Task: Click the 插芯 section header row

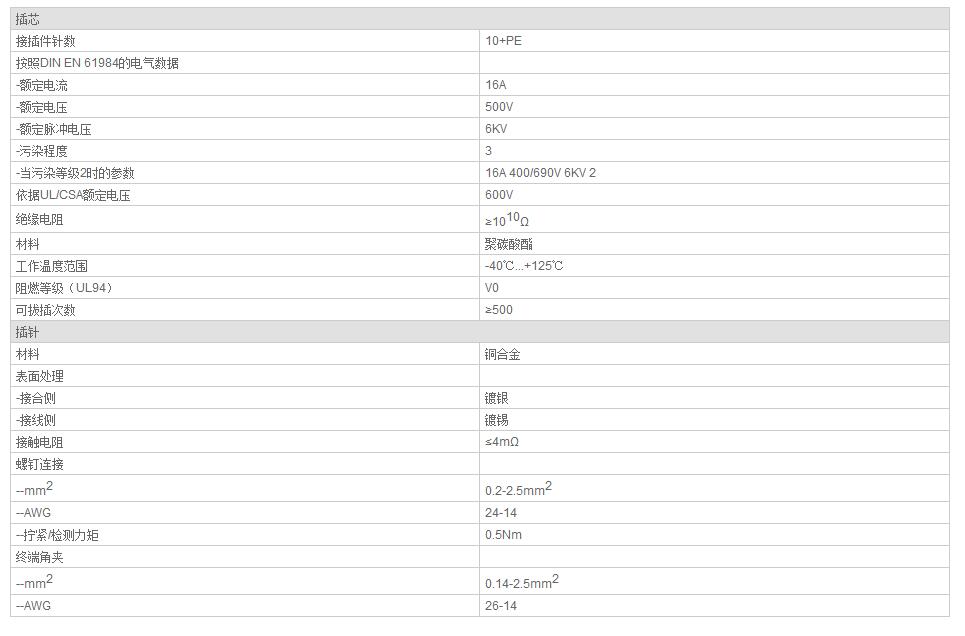Action: 480,19
